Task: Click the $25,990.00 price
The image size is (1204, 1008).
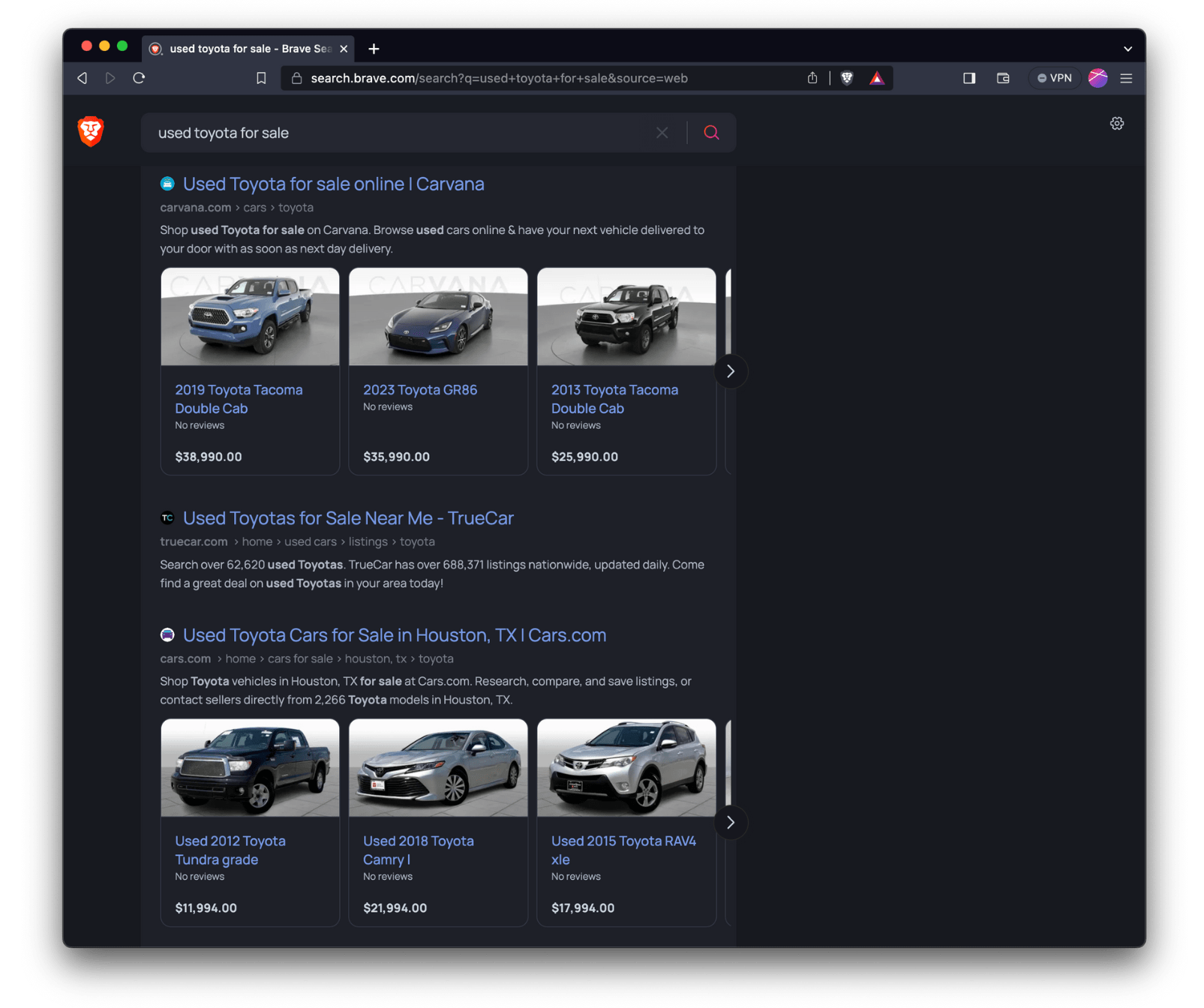Action: 585,457
